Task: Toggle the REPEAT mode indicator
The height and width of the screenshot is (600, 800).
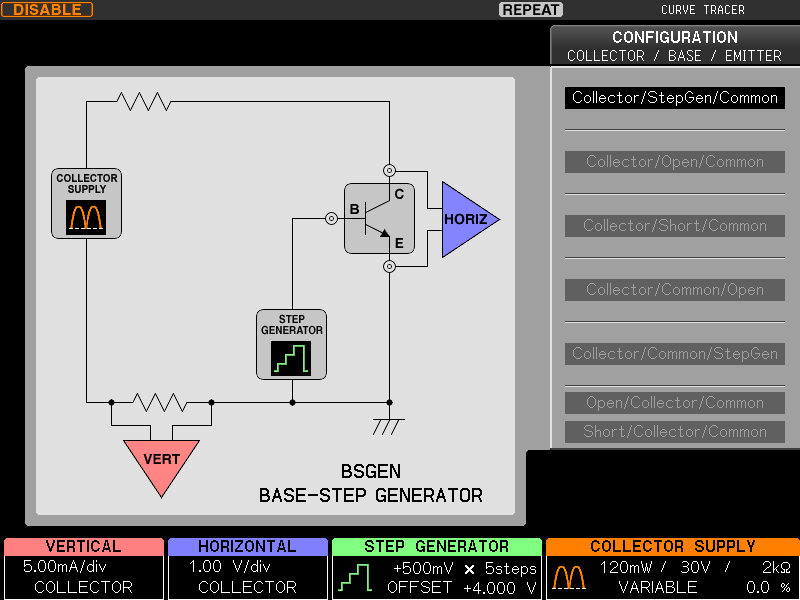Action: (531, 10)
